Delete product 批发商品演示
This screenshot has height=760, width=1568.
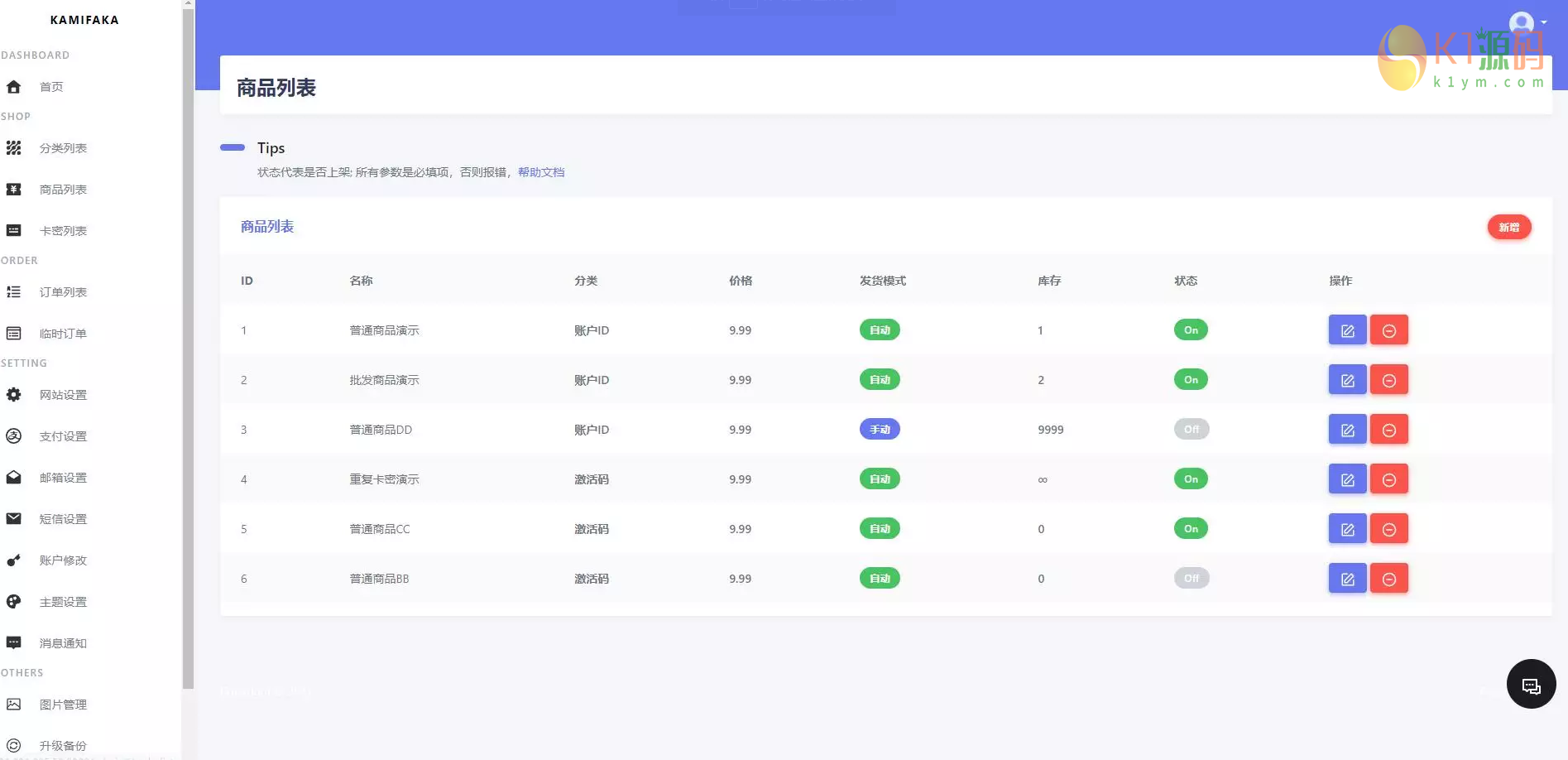click(1388, 380)
